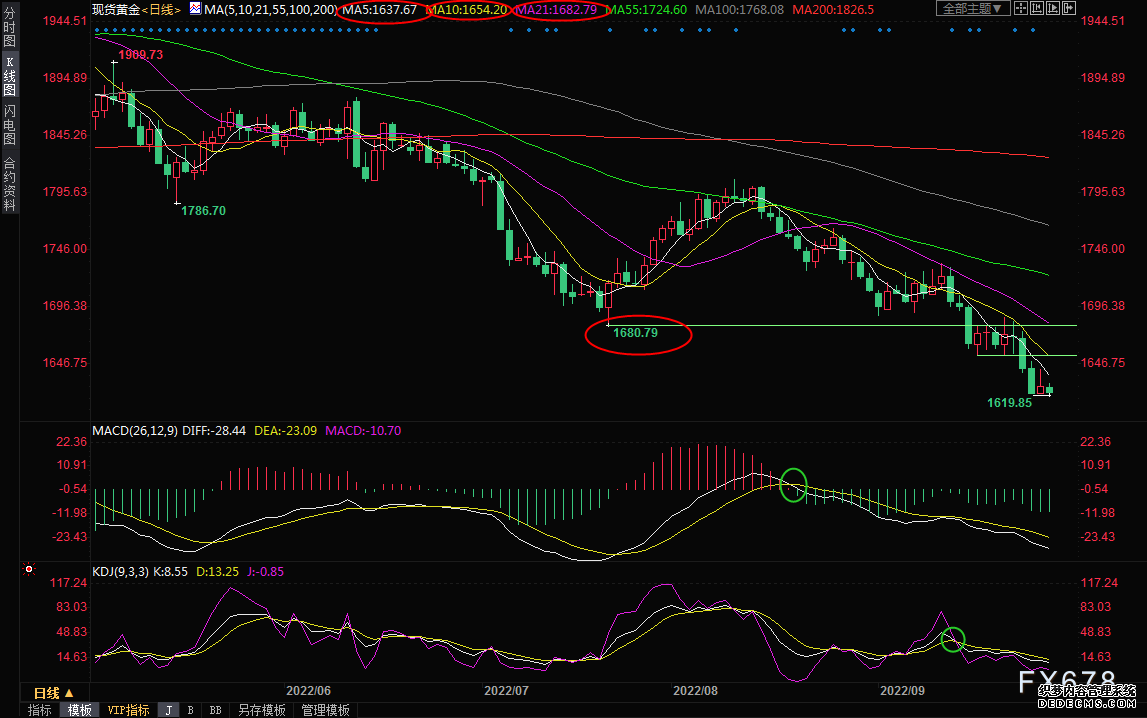Click the DEA:-23.09 value
The image size is (1147, 718).
click(x=285, y=431)
